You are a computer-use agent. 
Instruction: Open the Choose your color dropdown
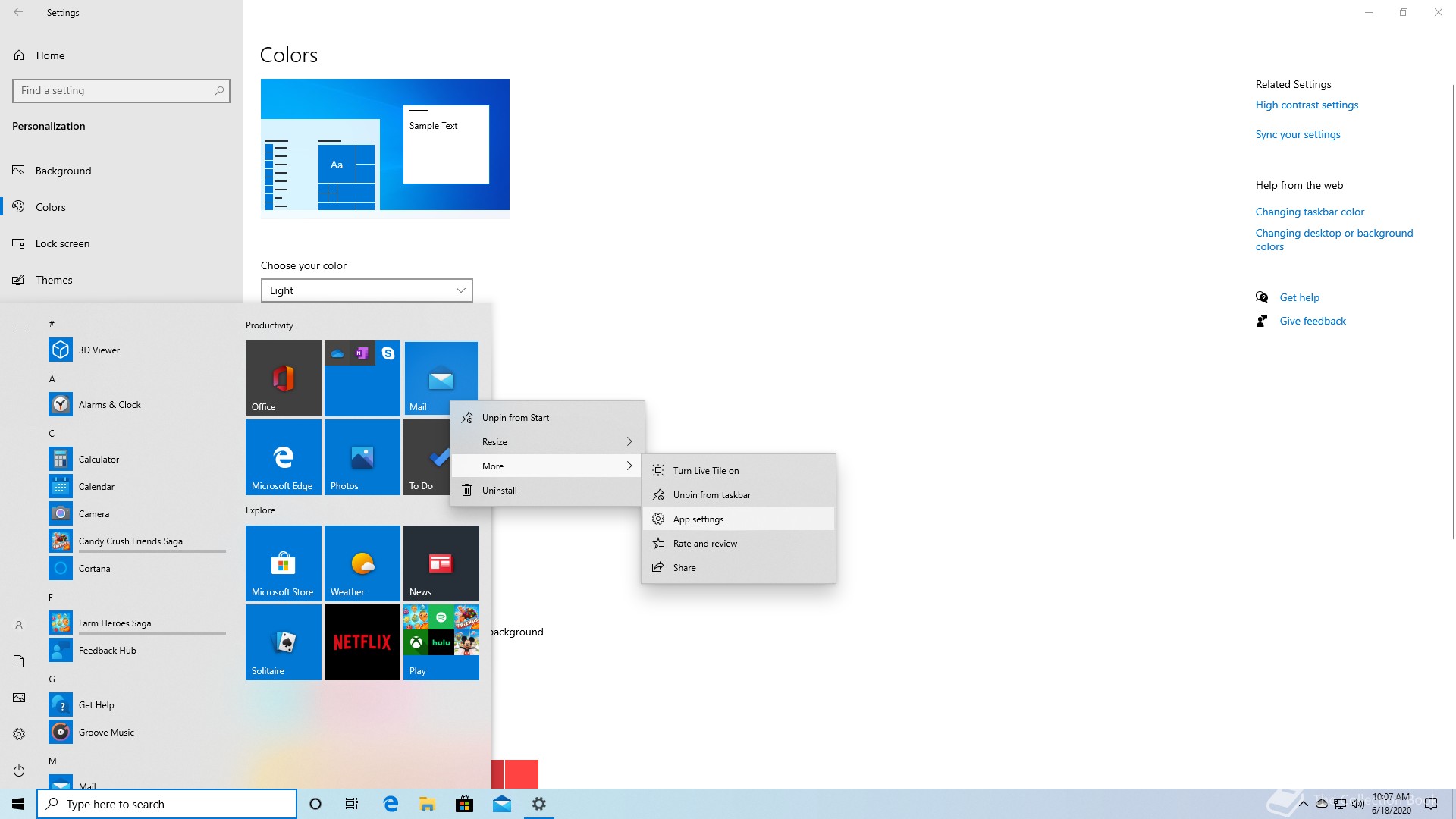[x=366, y=290]
